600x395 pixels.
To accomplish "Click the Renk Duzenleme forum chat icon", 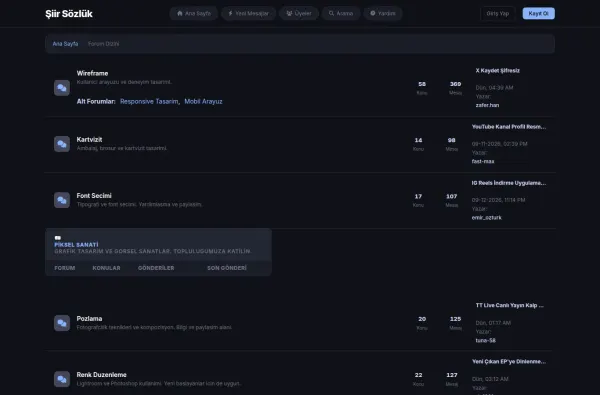I will click(62, 379).
